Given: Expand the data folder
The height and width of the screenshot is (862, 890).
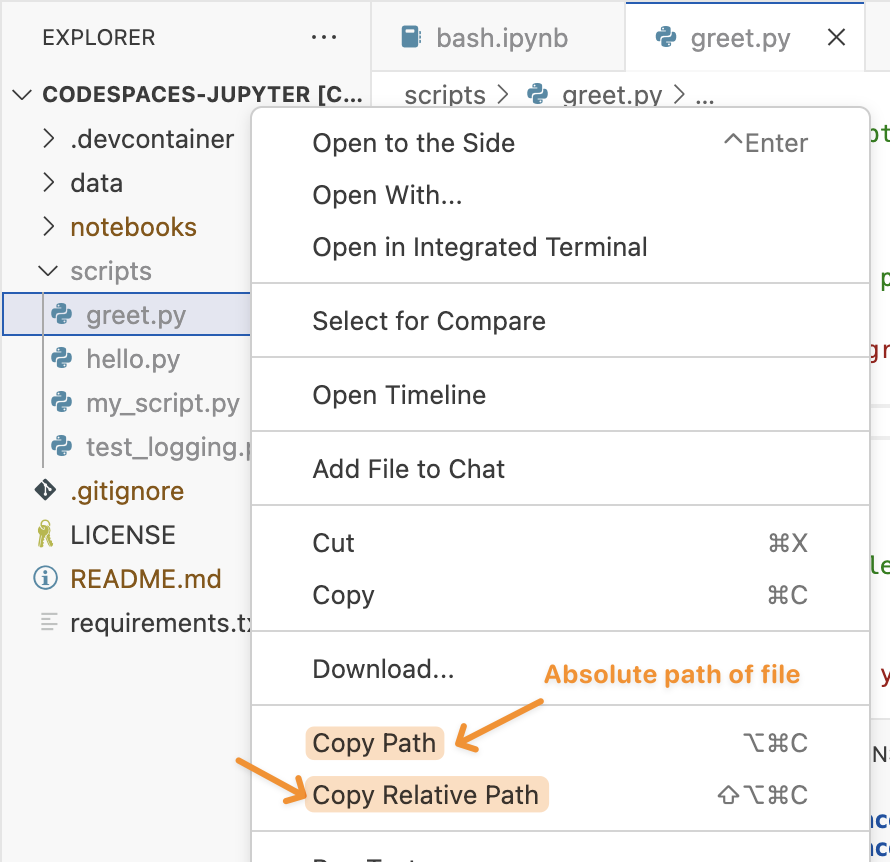Looking at the screenshot, I should pos(48,183).
